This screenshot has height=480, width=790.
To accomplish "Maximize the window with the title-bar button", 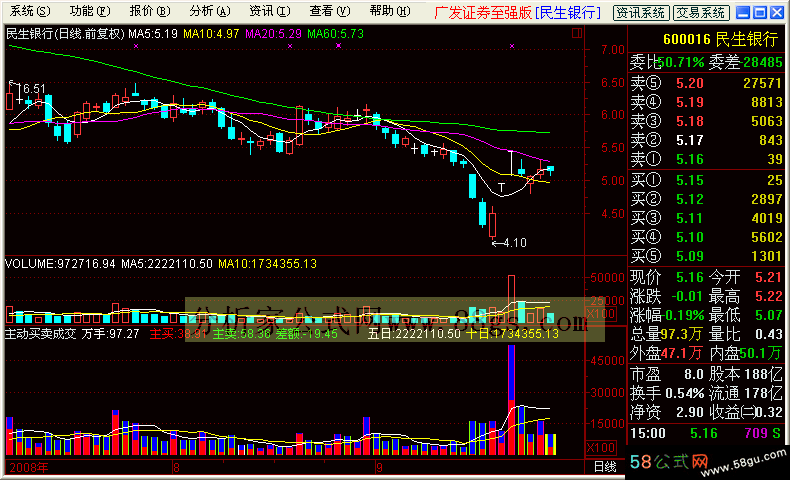I will 760,13.
